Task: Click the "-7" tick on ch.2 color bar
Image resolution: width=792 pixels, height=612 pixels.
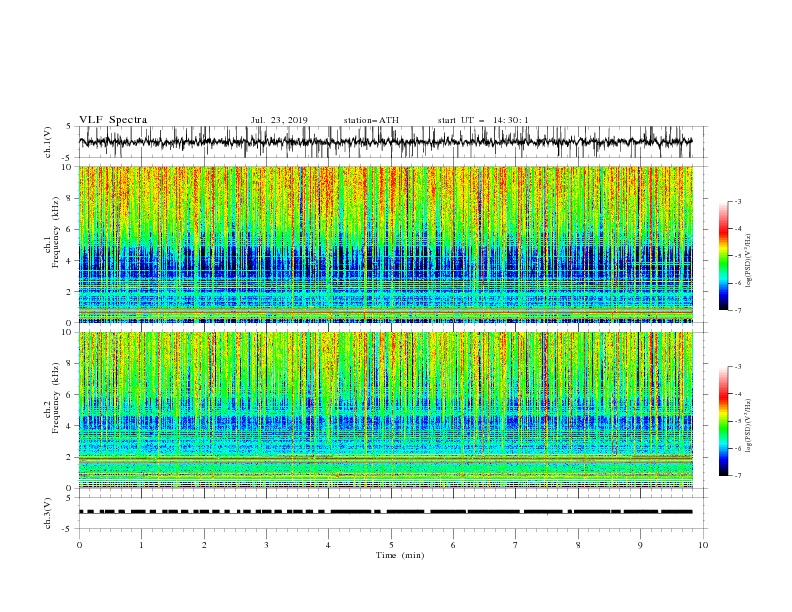Action: (x=738, y=476)
